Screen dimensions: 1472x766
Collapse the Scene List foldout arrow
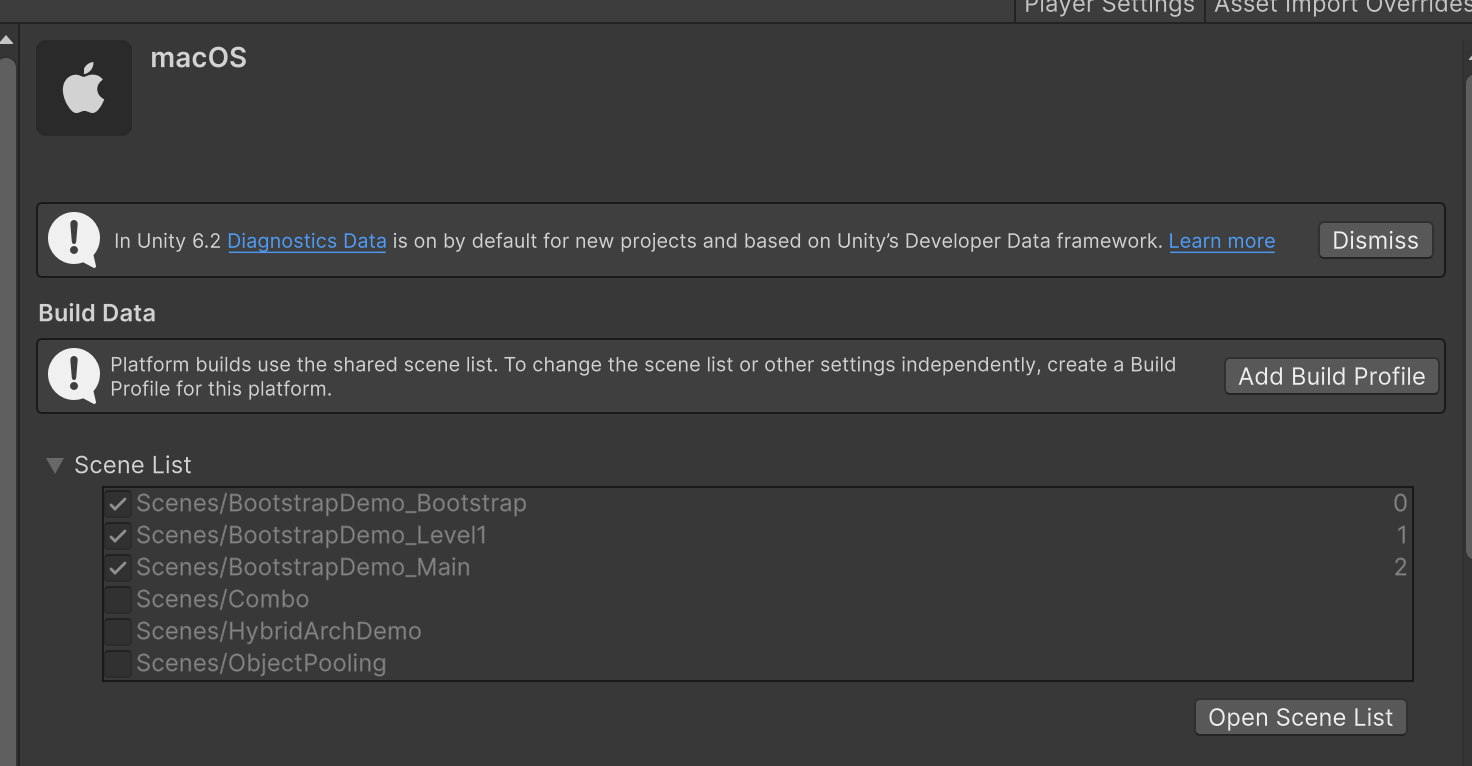(x=55, y=465)
